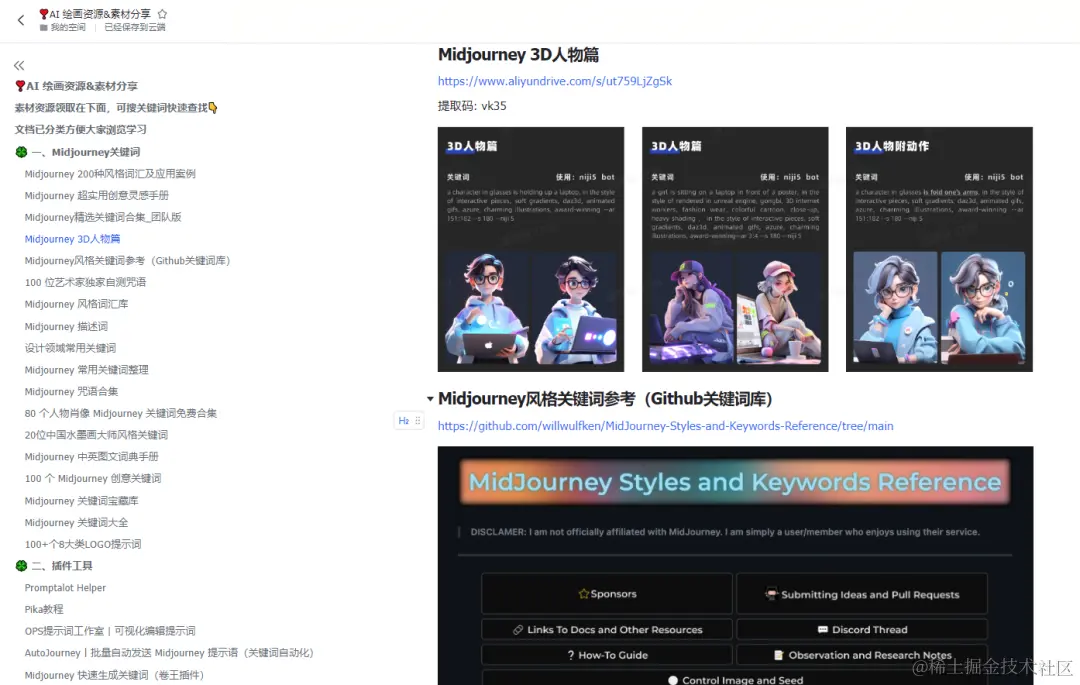
Task: Select outline item AI 绘画资源&素材分享
Action: (x=76, y=86)
